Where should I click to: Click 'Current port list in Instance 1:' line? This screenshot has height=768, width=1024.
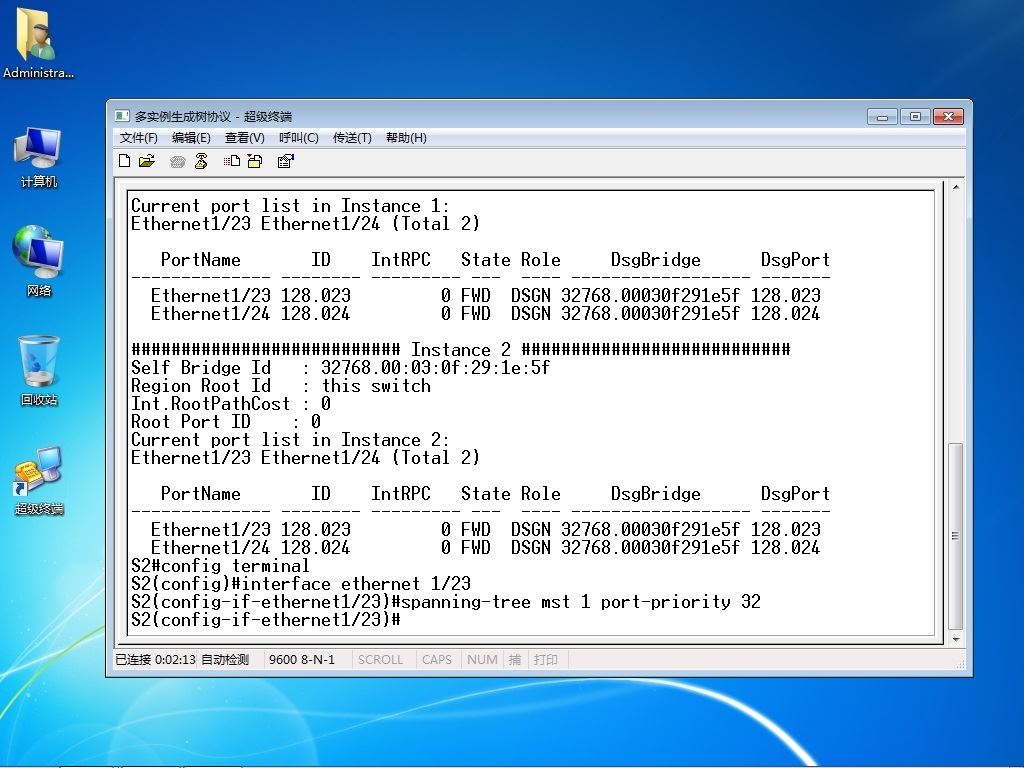click(291, 206)
